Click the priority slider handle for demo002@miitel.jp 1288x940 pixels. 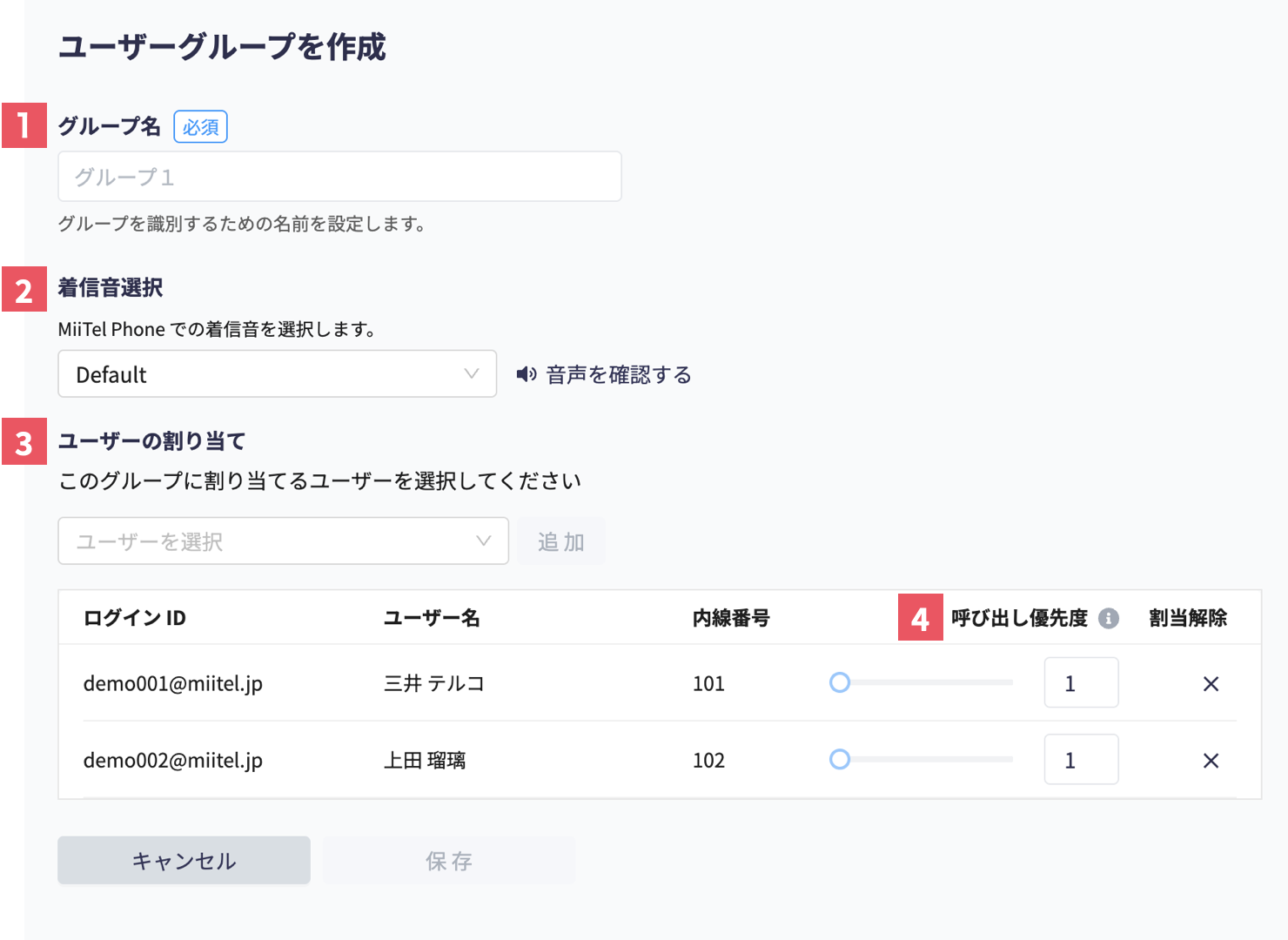click(x=840, y=759)
